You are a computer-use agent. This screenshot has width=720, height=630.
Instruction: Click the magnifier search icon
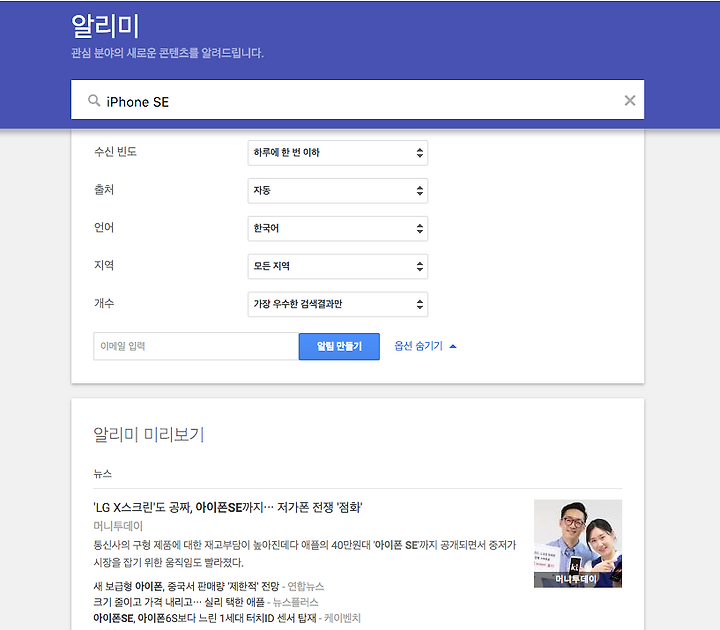tap(94, 101)
